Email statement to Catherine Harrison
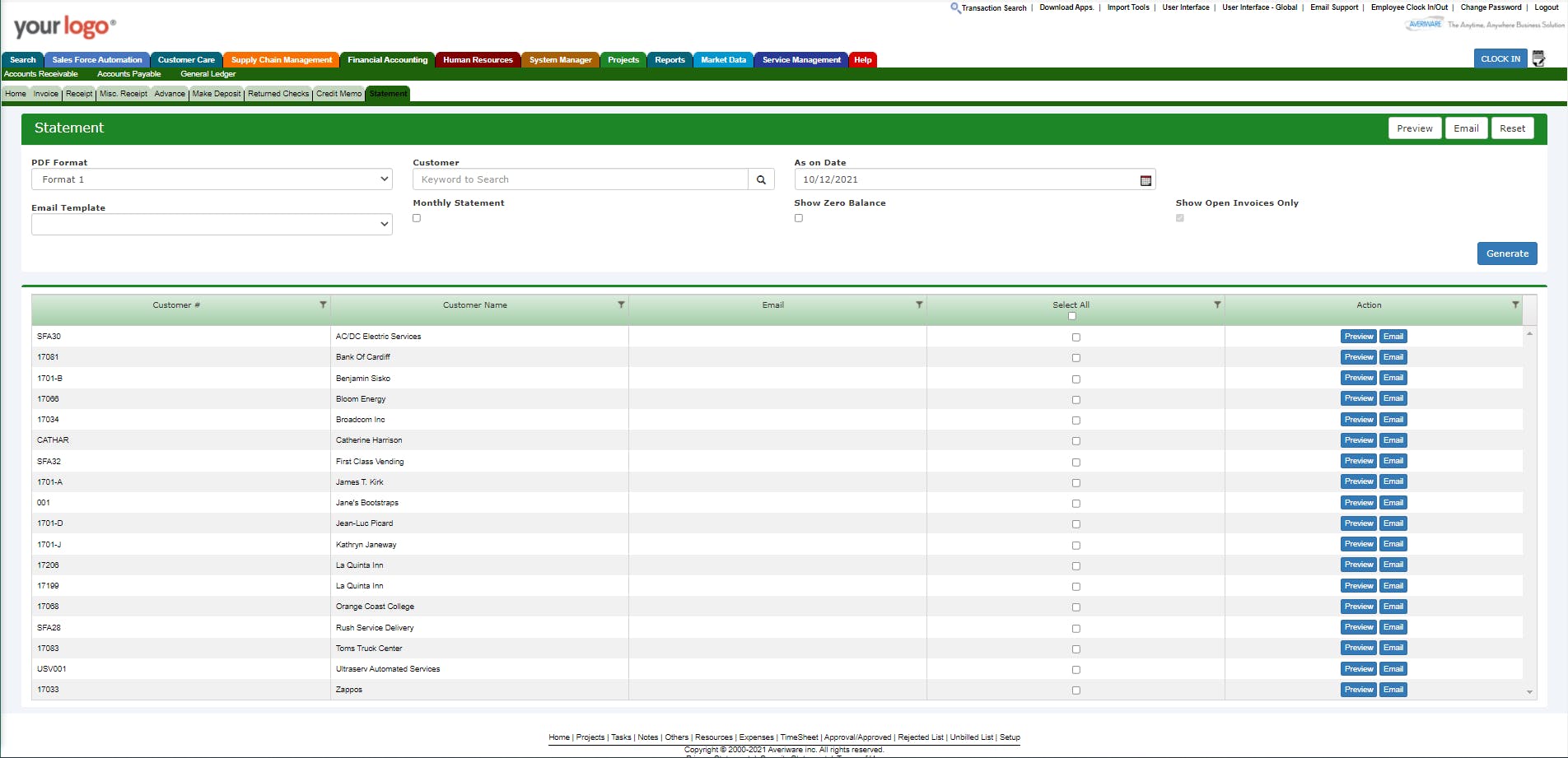1568x758 pixels. (x=1393, y=440)
